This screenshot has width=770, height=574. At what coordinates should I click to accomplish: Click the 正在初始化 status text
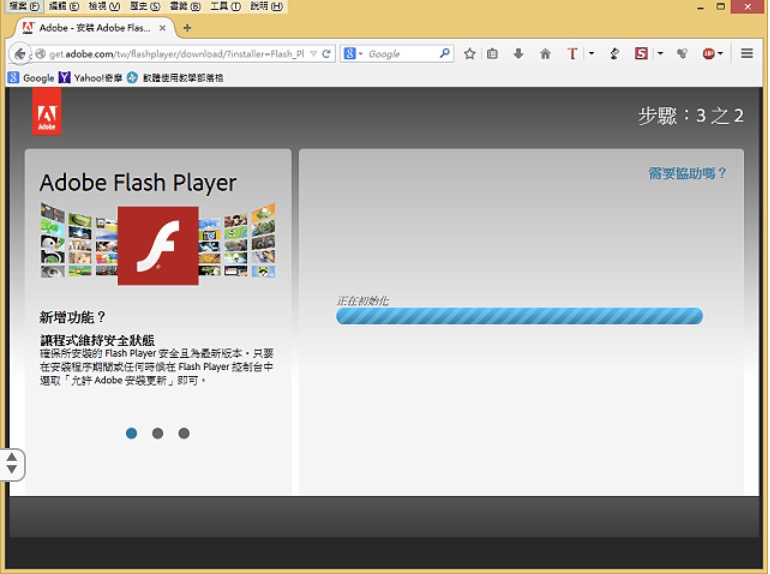point(363,301)
